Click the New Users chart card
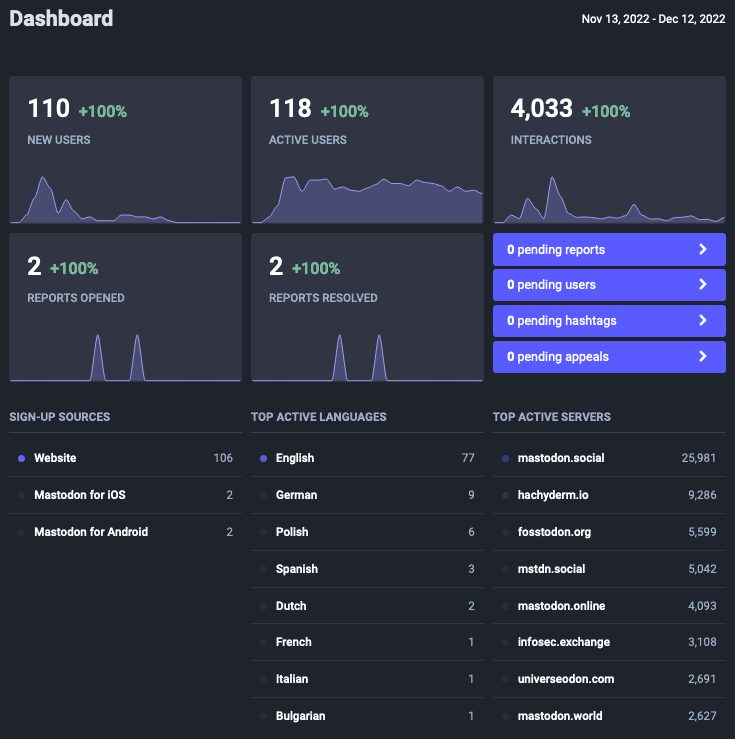The width and height of the screenshot is (735, 739). click(125, 150)
